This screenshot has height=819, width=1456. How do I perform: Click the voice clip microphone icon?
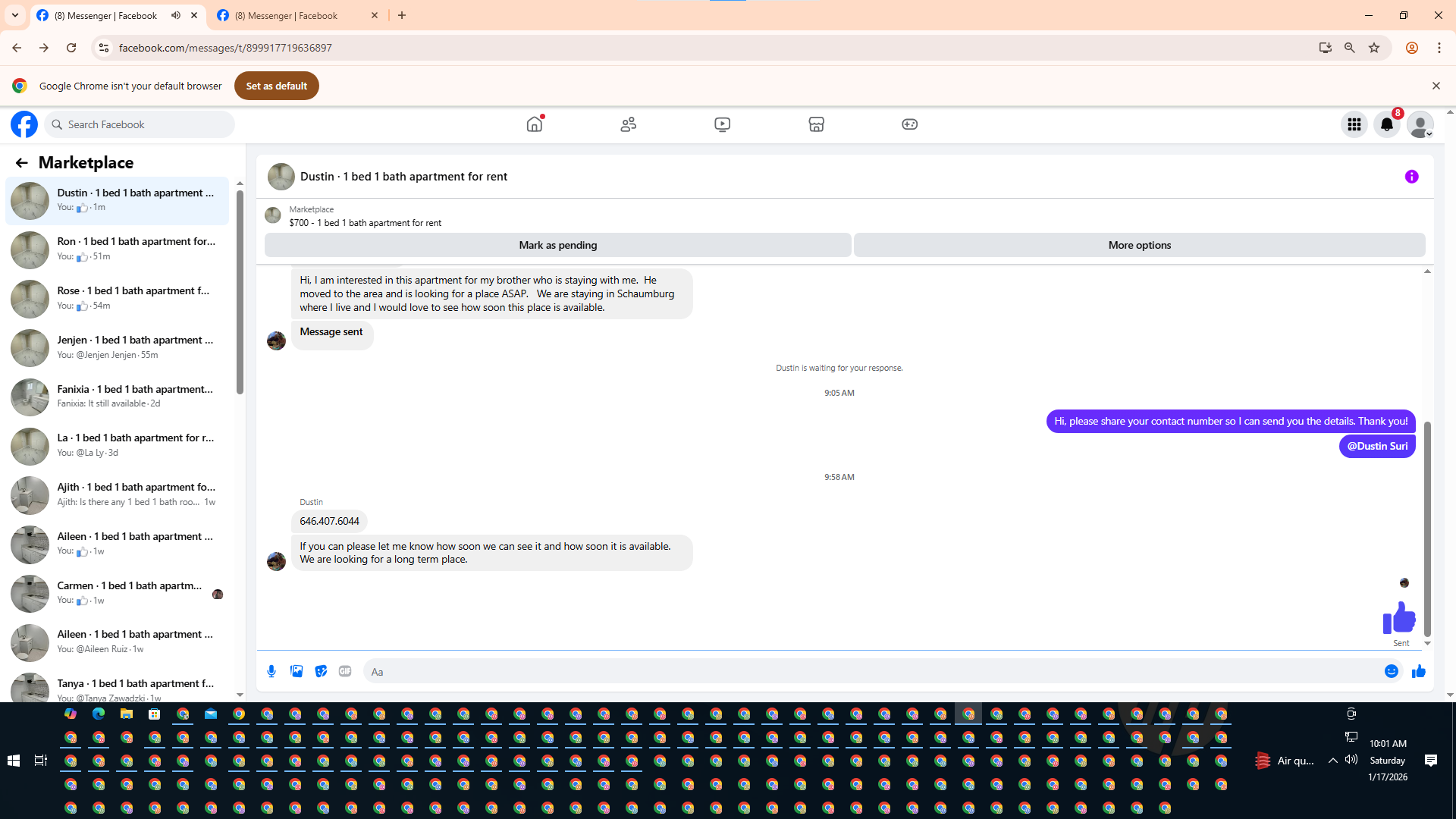click(271, 671)
